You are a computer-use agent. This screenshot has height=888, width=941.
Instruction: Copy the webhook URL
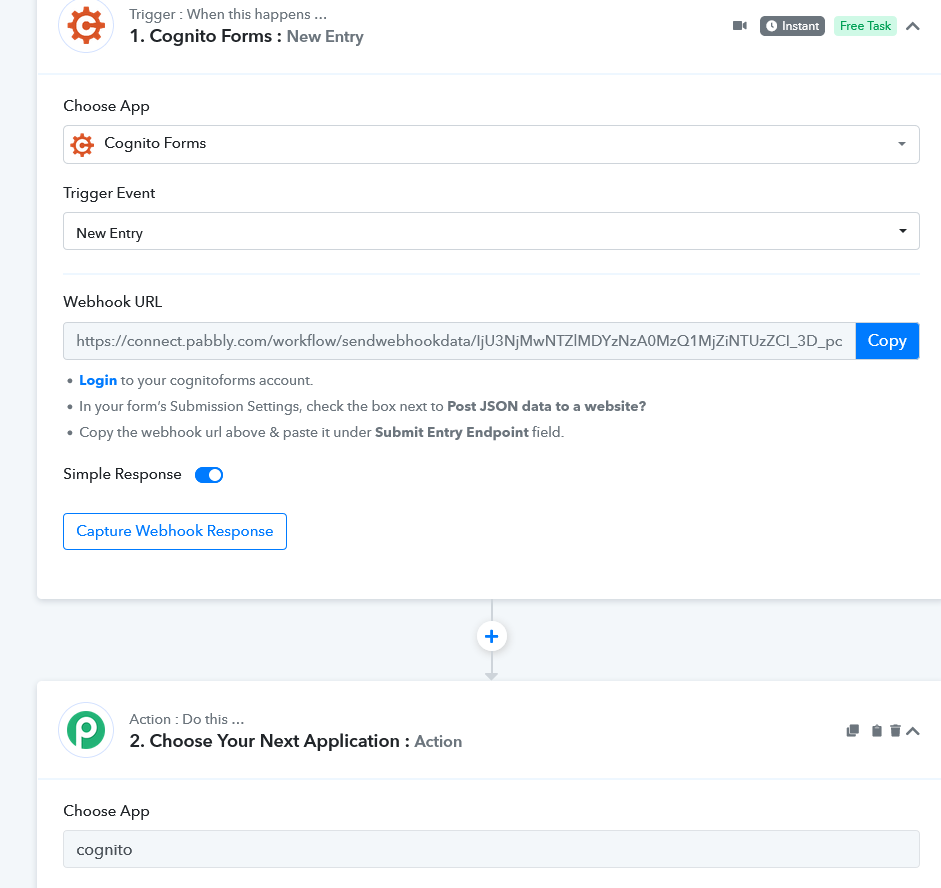[x=887, y=341]
